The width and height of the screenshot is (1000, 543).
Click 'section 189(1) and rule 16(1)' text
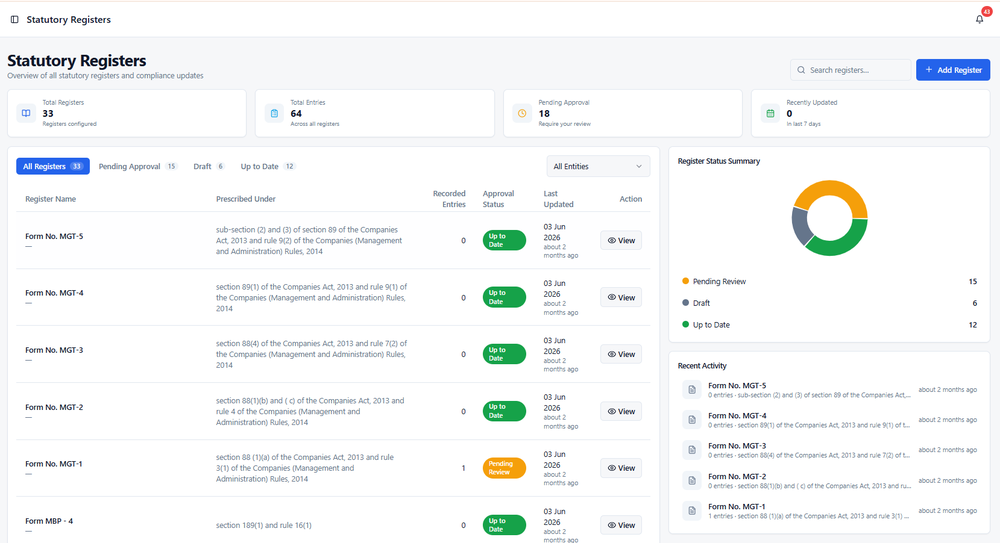click(263, 525)
